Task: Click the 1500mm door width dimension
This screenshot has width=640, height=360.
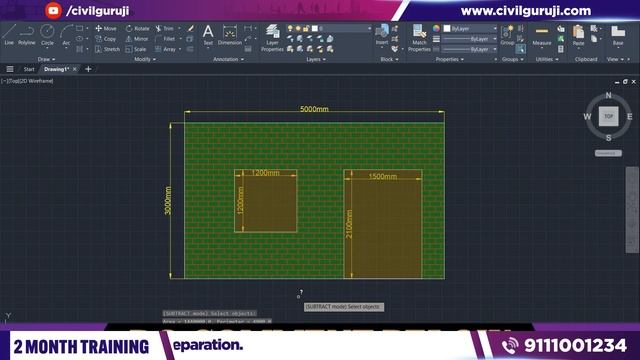Action: [383, 176]
